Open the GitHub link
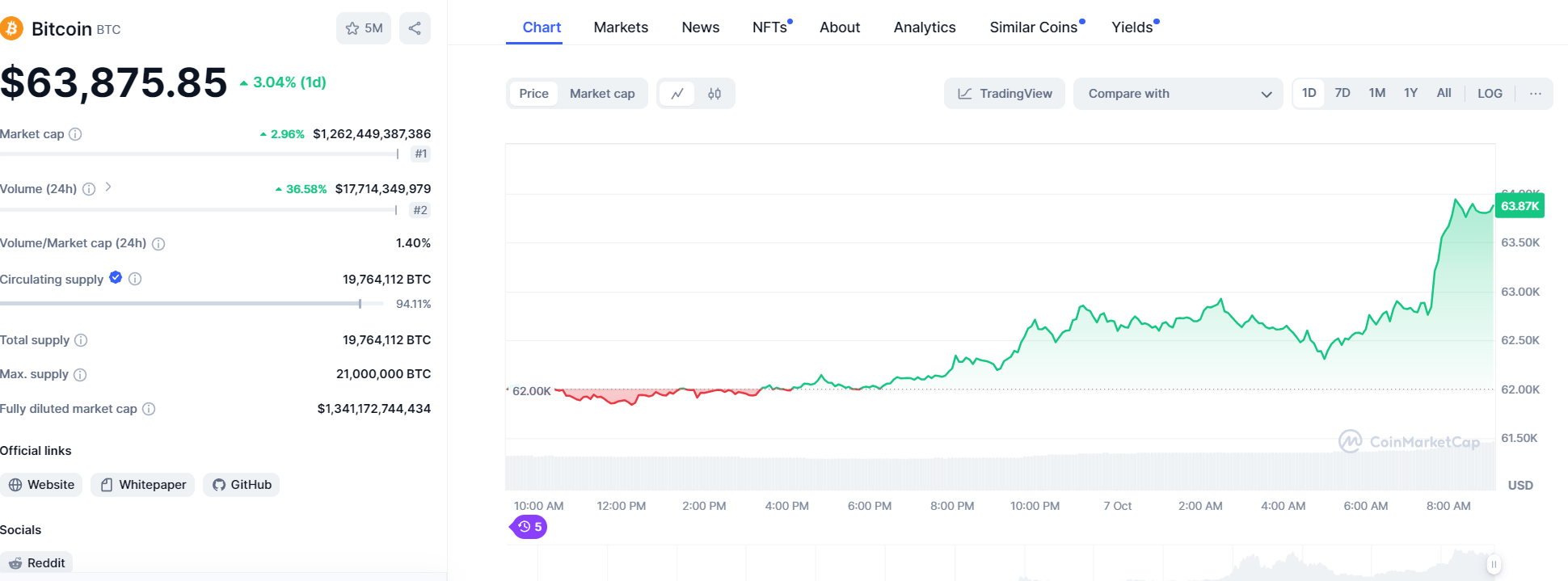Viewport: 1568px width, 581px height. (x=242, y=485)
